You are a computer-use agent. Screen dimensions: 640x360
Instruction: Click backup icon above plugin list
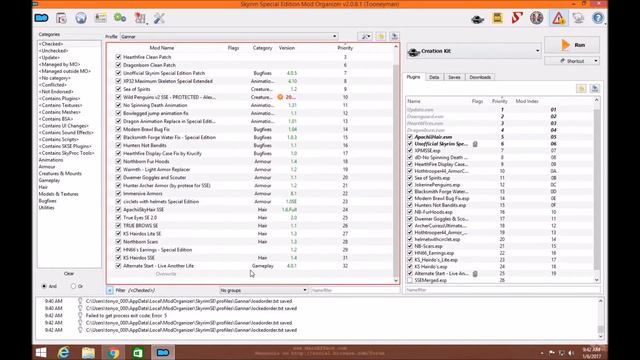tap(595, 89)
